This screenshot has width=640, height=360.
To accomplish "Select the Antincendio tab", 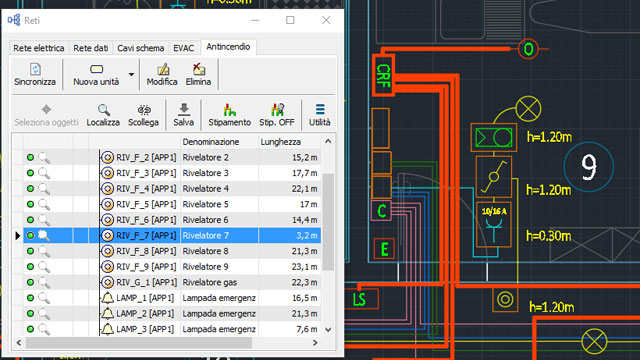I will tap(228, 47).
